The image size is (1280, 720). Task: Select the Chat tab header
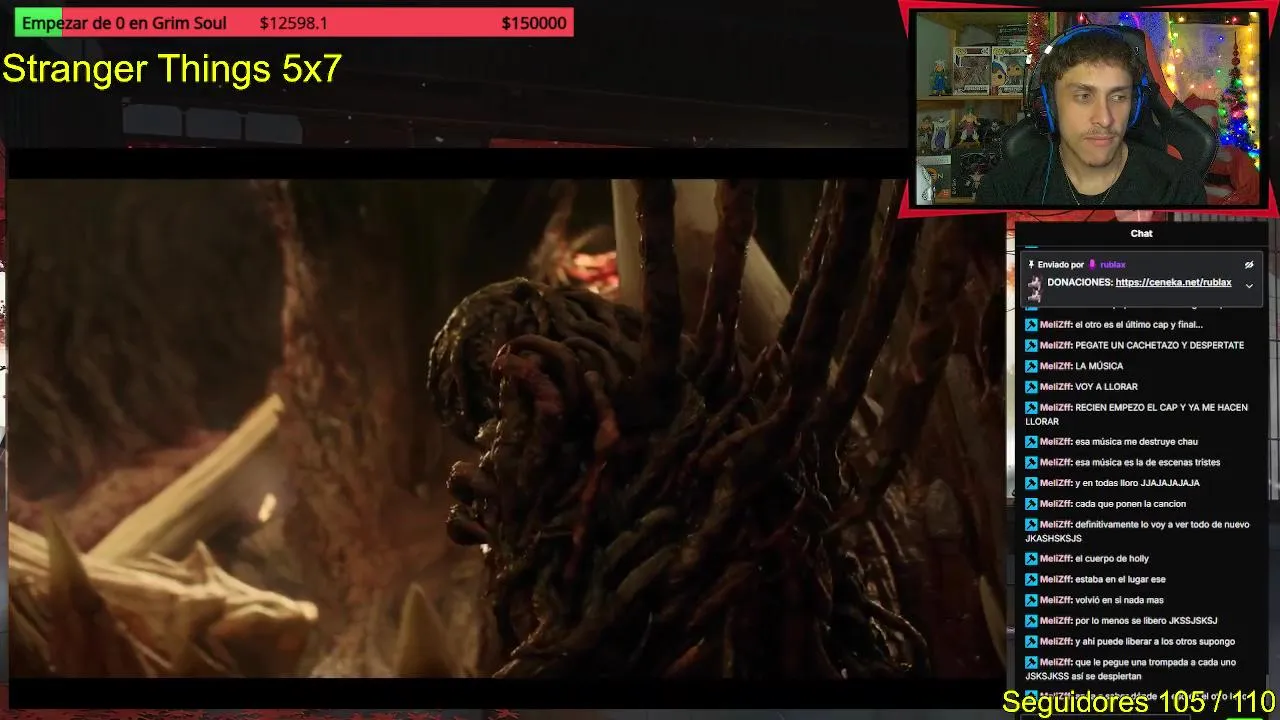click(1141, 233)
